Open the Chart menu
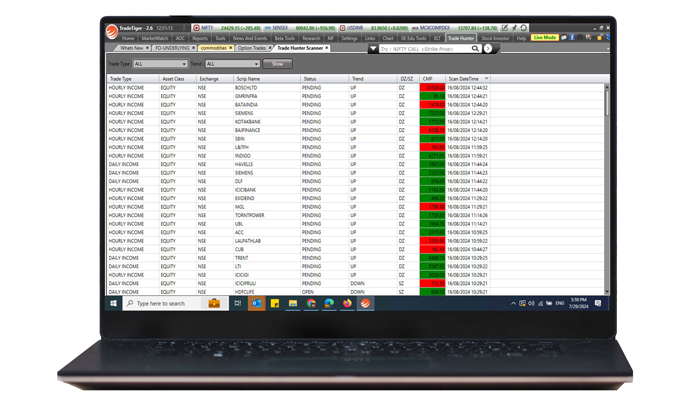This screenshot has width=700, height=402. 388,38
